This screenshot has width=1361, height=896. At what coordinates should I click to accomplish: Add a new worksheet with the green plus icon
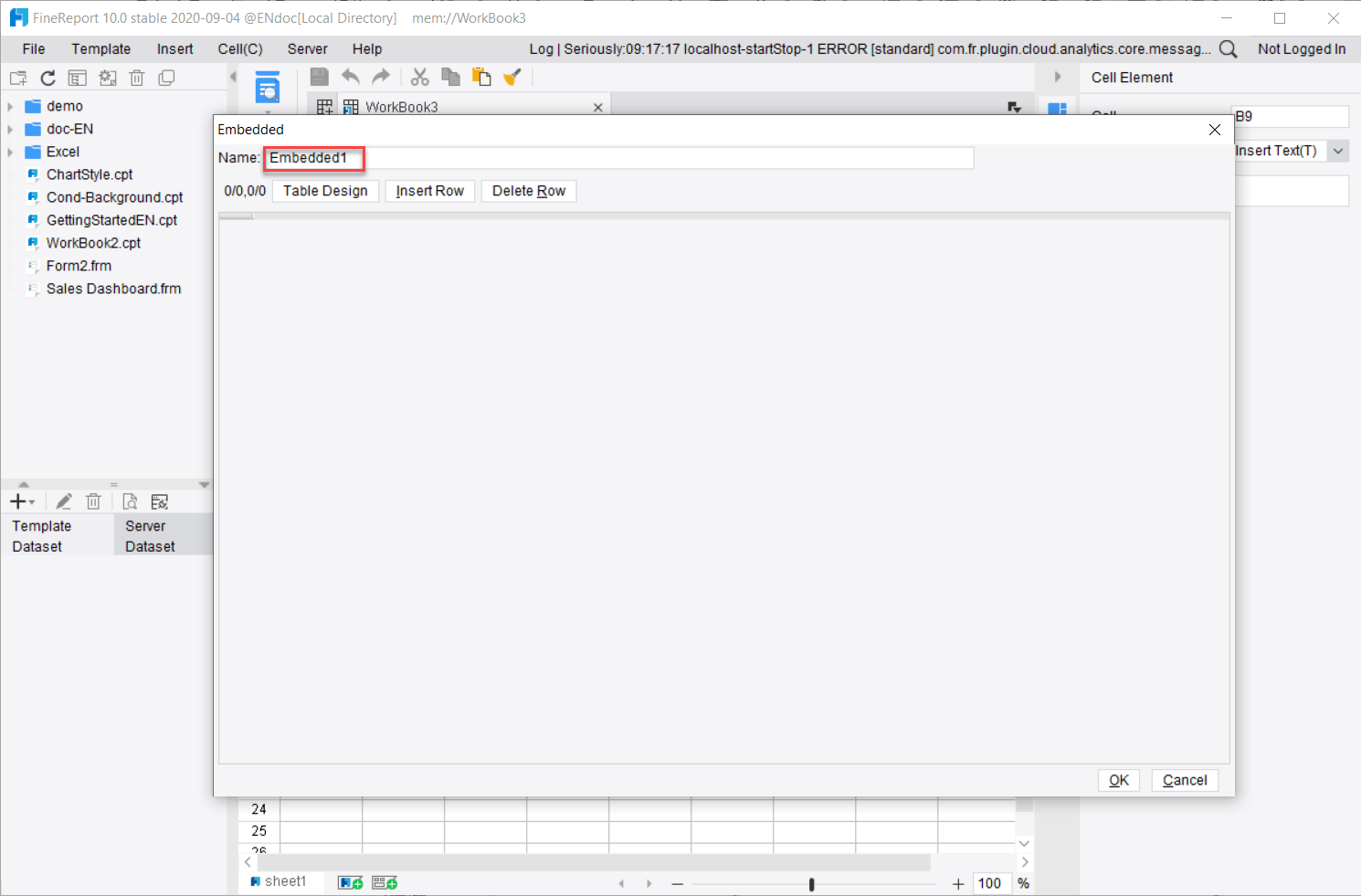tap(349, 880)
